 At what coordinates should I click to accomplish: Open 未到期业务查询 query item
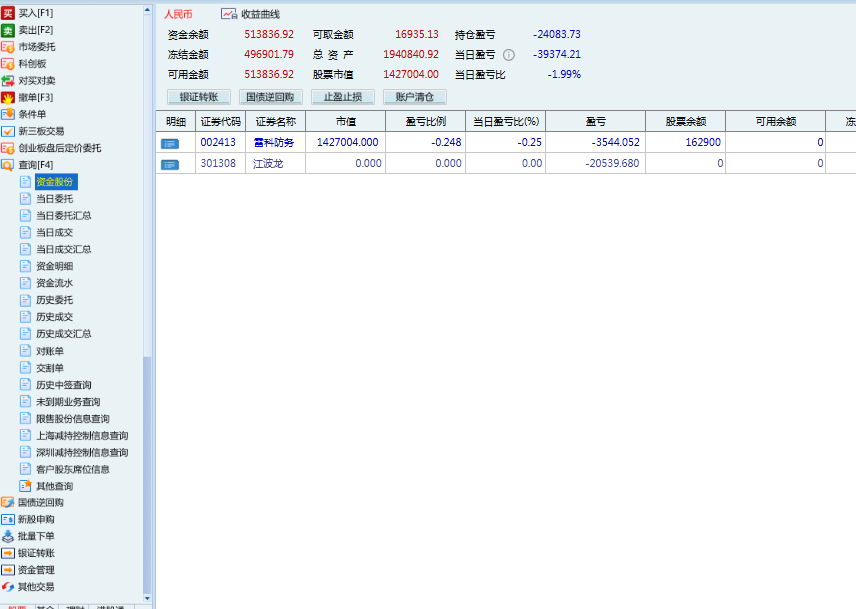68,402
